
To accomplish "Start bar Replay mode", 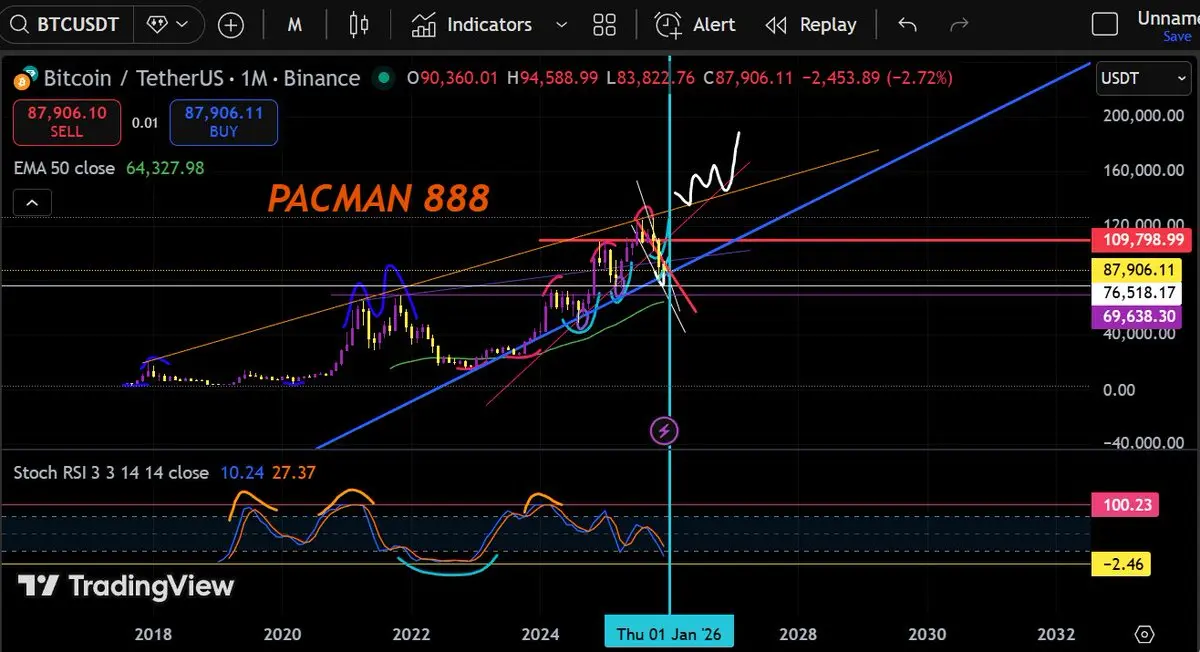I will click(x=810, y=25).
